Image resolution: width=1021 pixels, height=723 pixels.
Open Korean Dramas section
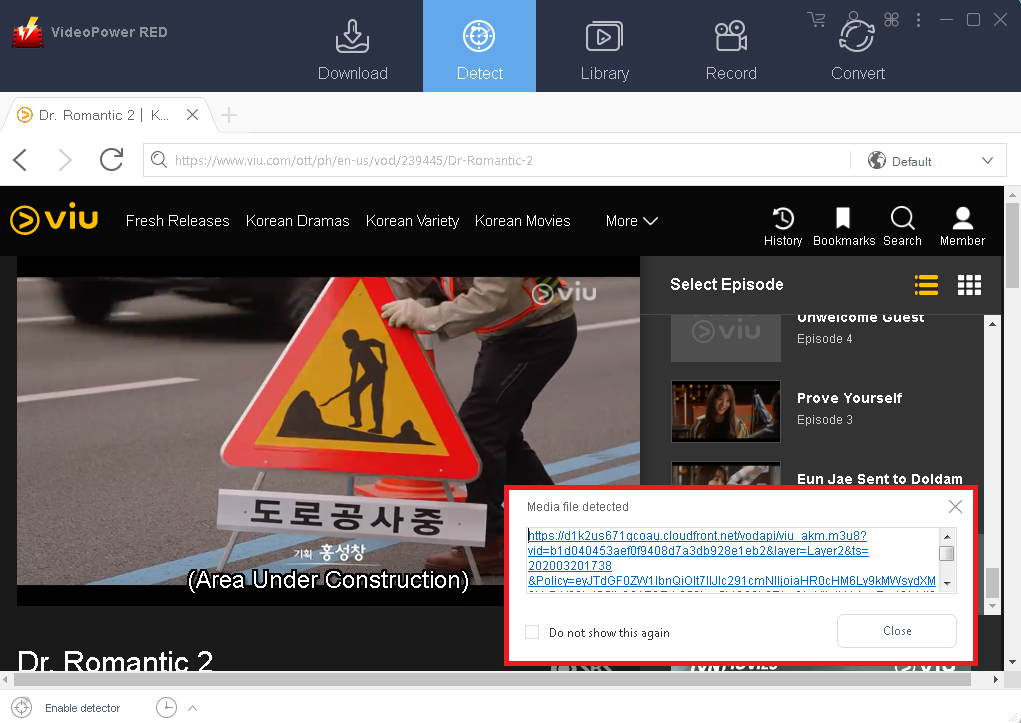(x=298, y=221)
